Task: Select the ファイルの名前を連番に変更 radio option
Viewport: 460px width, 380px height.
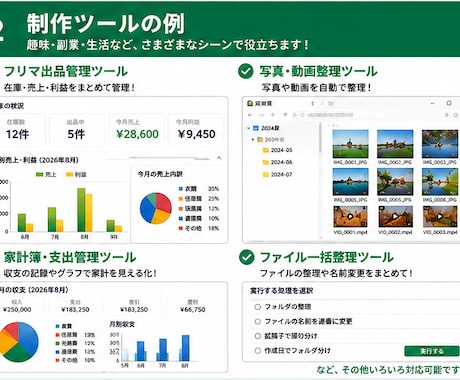Action: click(x=257, y=321)
